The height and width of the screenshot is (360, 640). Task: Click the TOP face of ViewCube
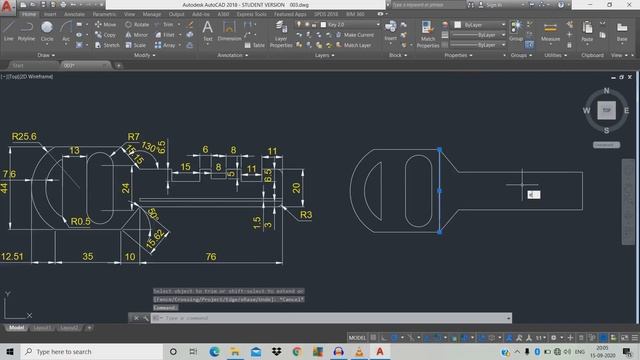[x=607, y=111]
